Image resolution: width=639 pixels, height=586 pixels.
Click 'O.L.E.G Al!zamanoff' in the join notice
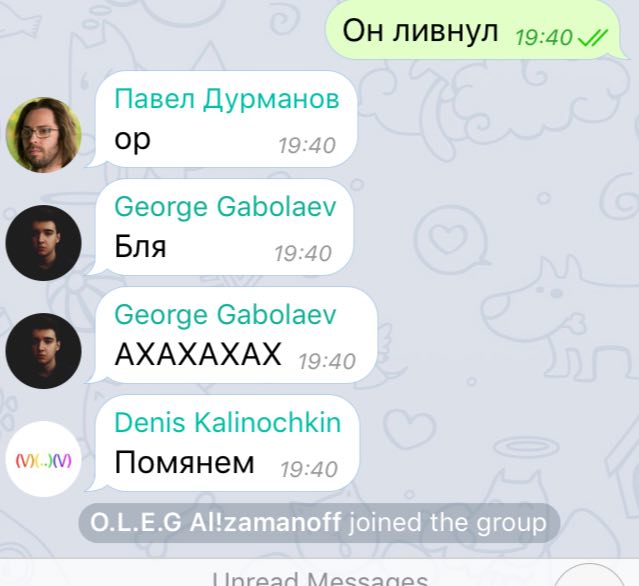point(215,523)
